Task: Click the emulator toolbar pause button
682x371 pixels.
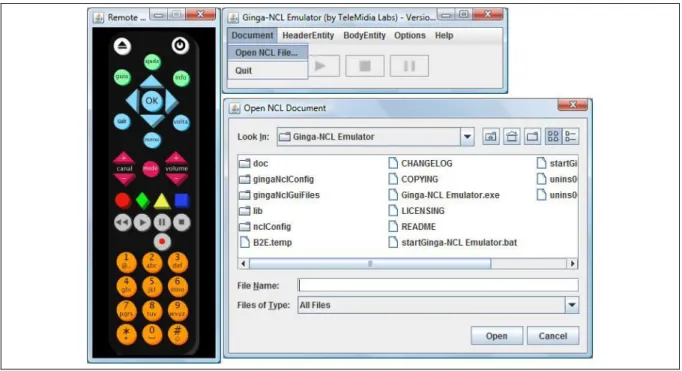Action: [x=409, y=66]
